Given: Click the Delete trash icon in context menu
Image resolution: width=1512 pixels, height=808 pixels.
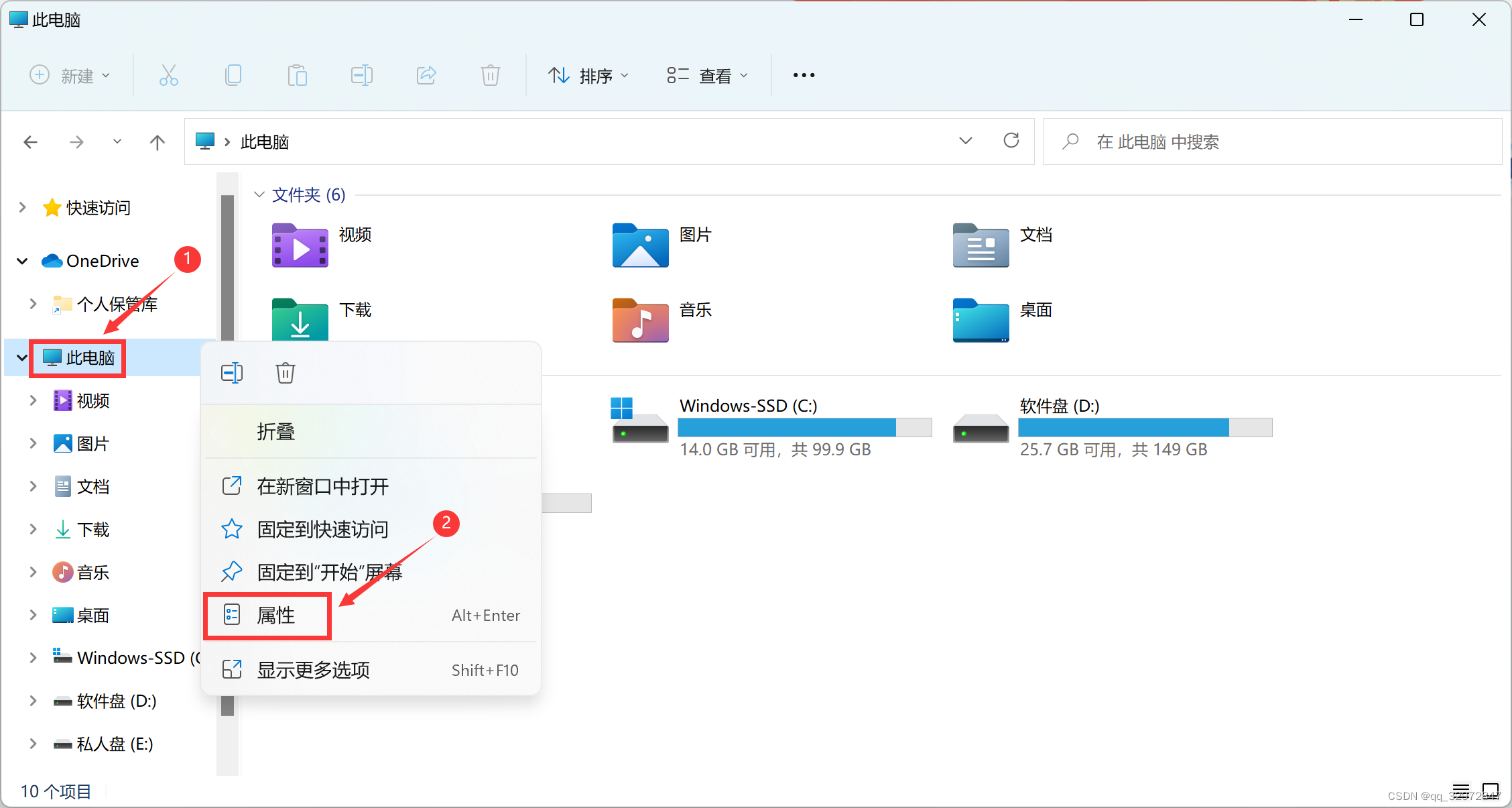Looking at the screenshot, I should point(286,373).
